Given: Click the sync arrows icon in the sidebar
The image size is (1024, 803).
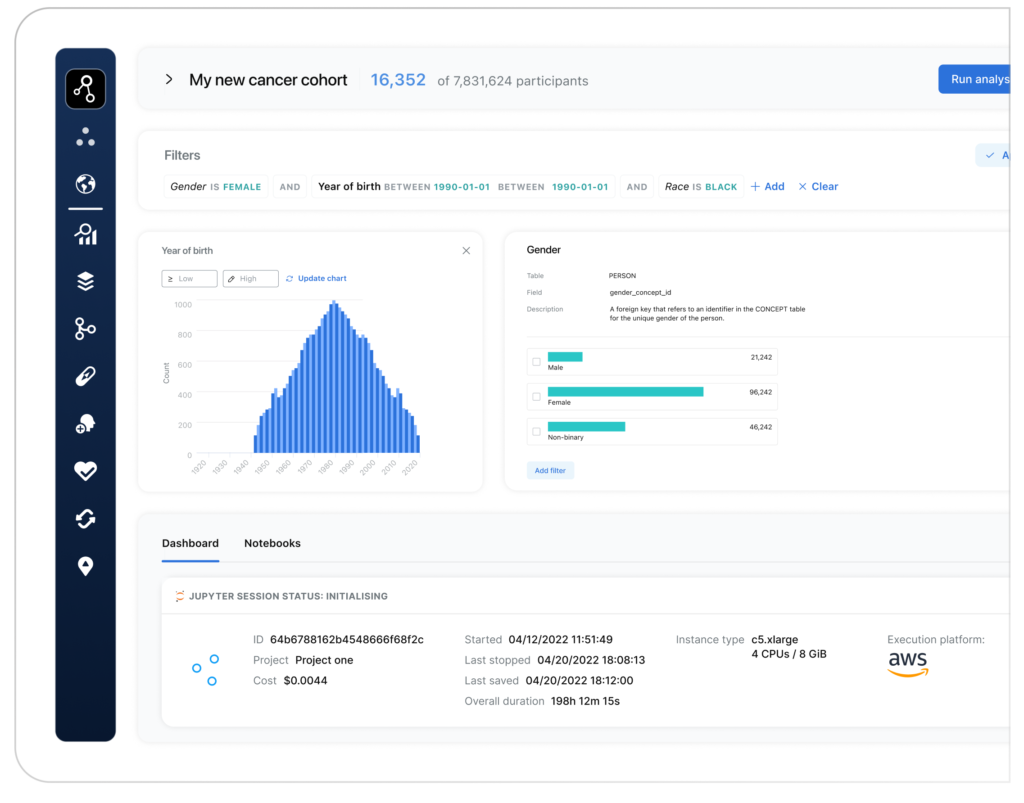Looking at the screenshot, I should pos(85,518).
